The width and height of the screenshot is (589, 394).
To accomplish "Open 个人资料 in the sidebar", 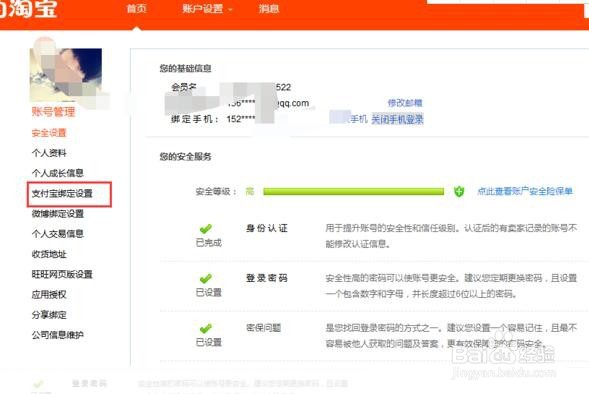I will pyautogui.click(x=49, y=153).
